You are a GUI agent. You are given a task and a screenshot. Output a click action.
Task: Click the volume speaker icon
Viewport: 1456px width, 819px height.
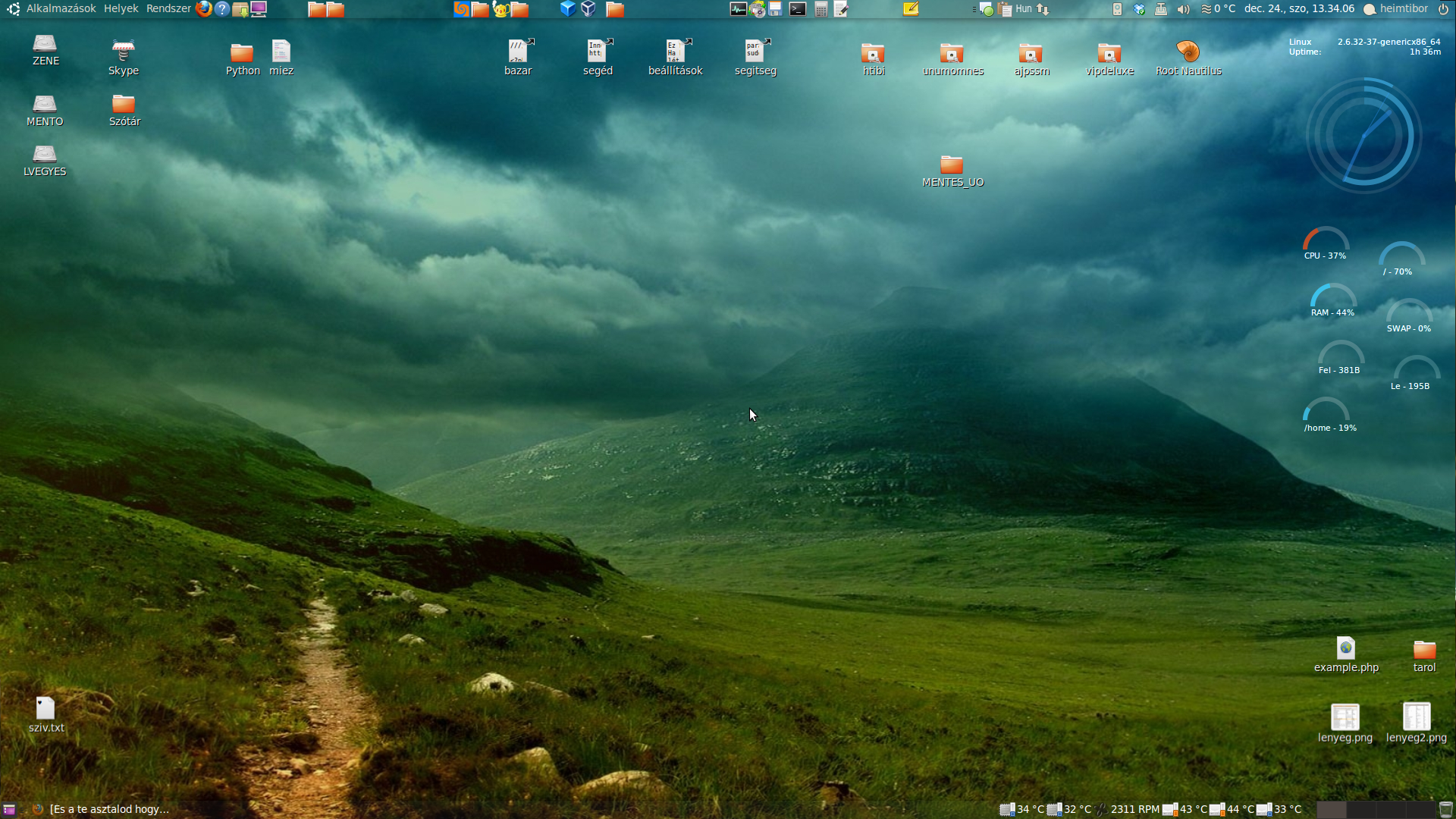click(x=1183, y=9)
